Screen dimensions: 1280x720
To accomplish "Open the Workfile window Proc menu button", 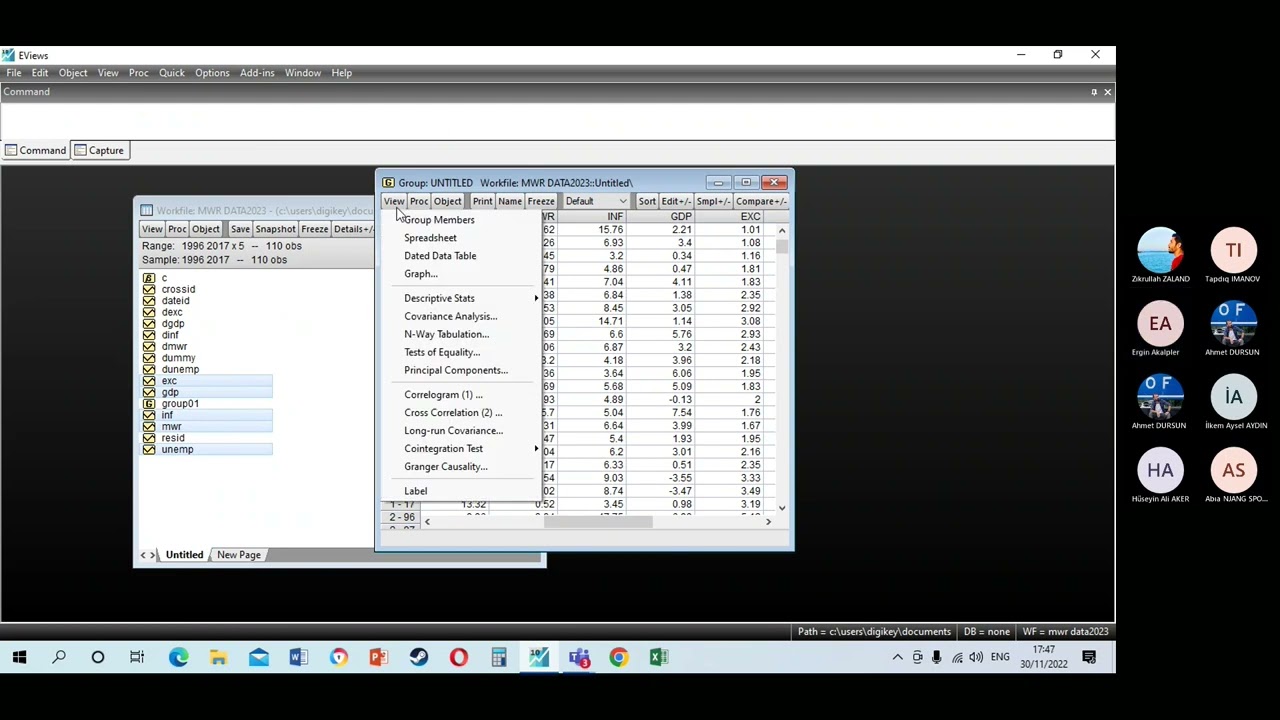I will pos(177,229).
